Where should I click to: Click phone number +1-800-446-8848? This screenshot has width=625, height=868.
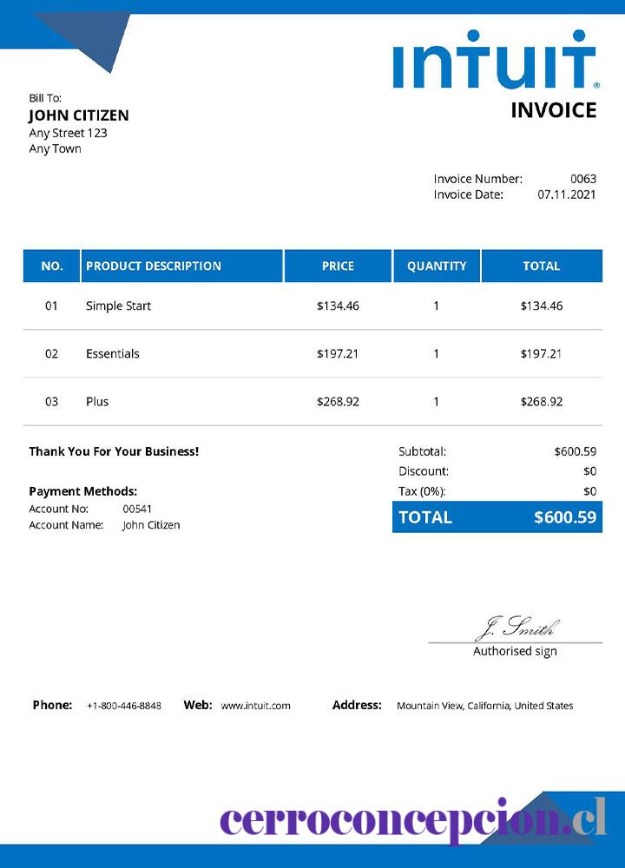(124, 706)
